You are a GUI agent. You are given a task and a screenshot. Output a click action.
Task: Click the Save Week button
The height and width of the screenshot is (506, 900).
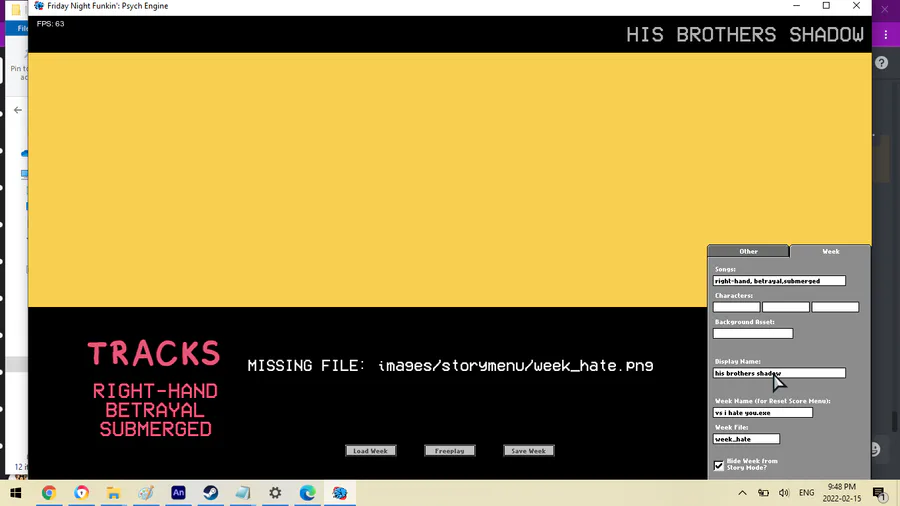[529, 451]
